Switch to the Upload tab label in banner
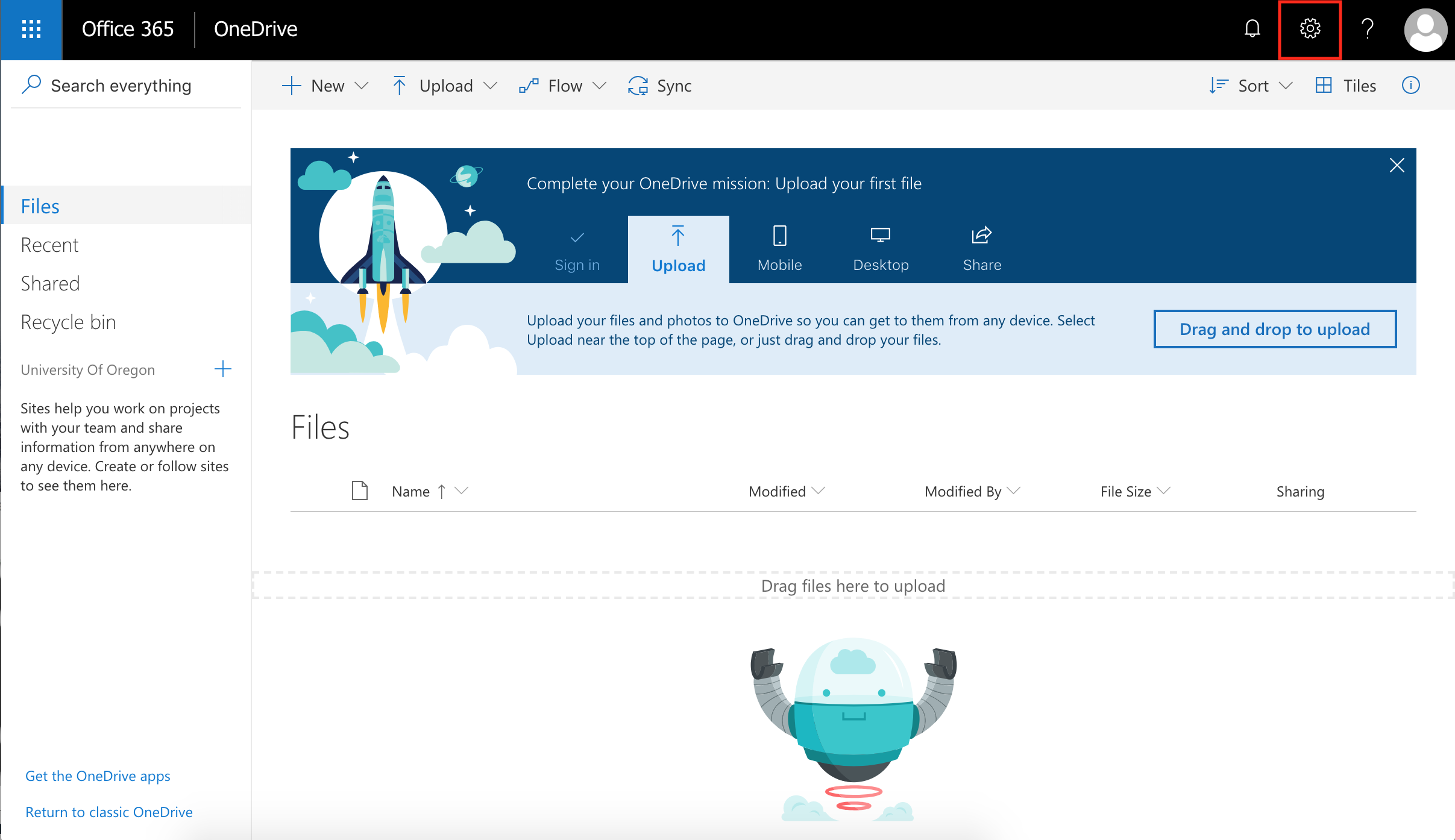This screenshot has width=1455, height=840. tap(679, 265)
